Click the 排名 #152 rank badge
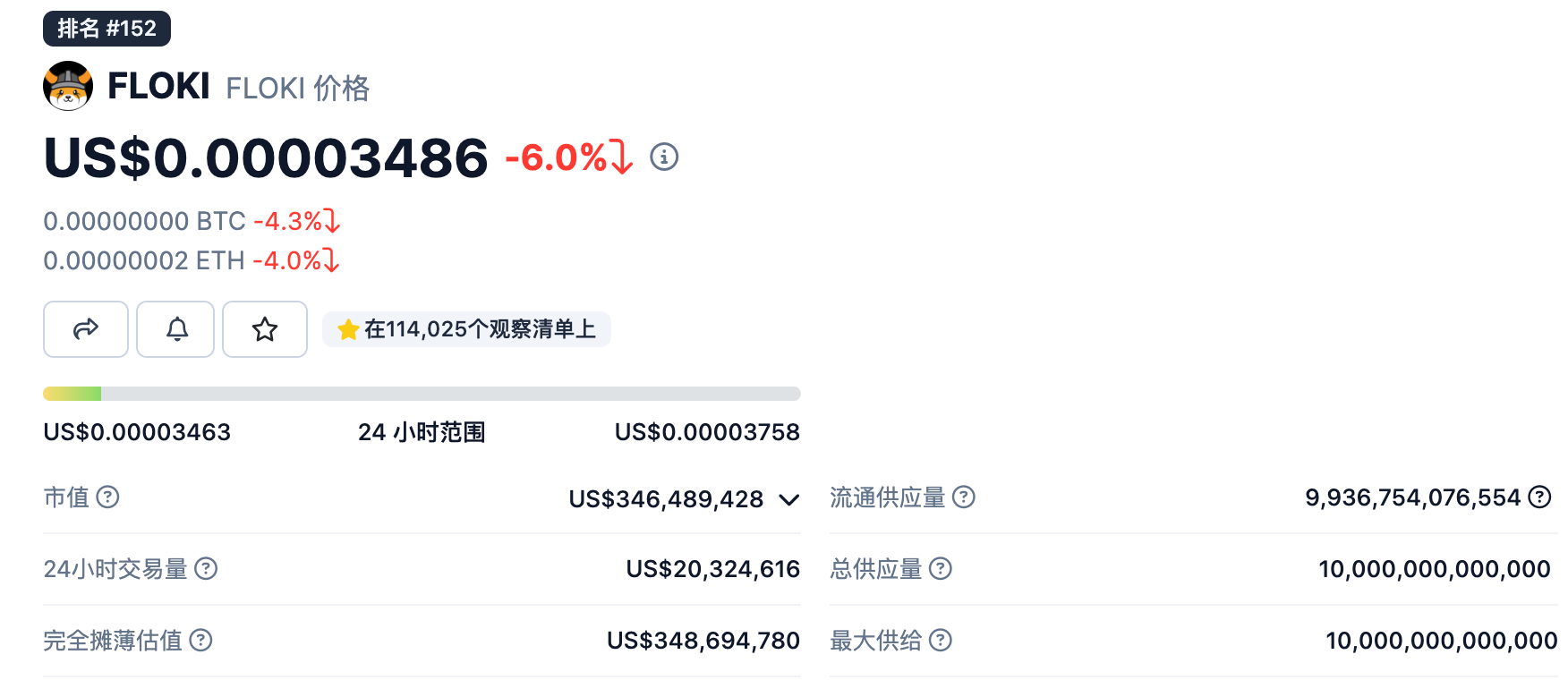This screenshot has height=680, width=1568. pos(107,29)
